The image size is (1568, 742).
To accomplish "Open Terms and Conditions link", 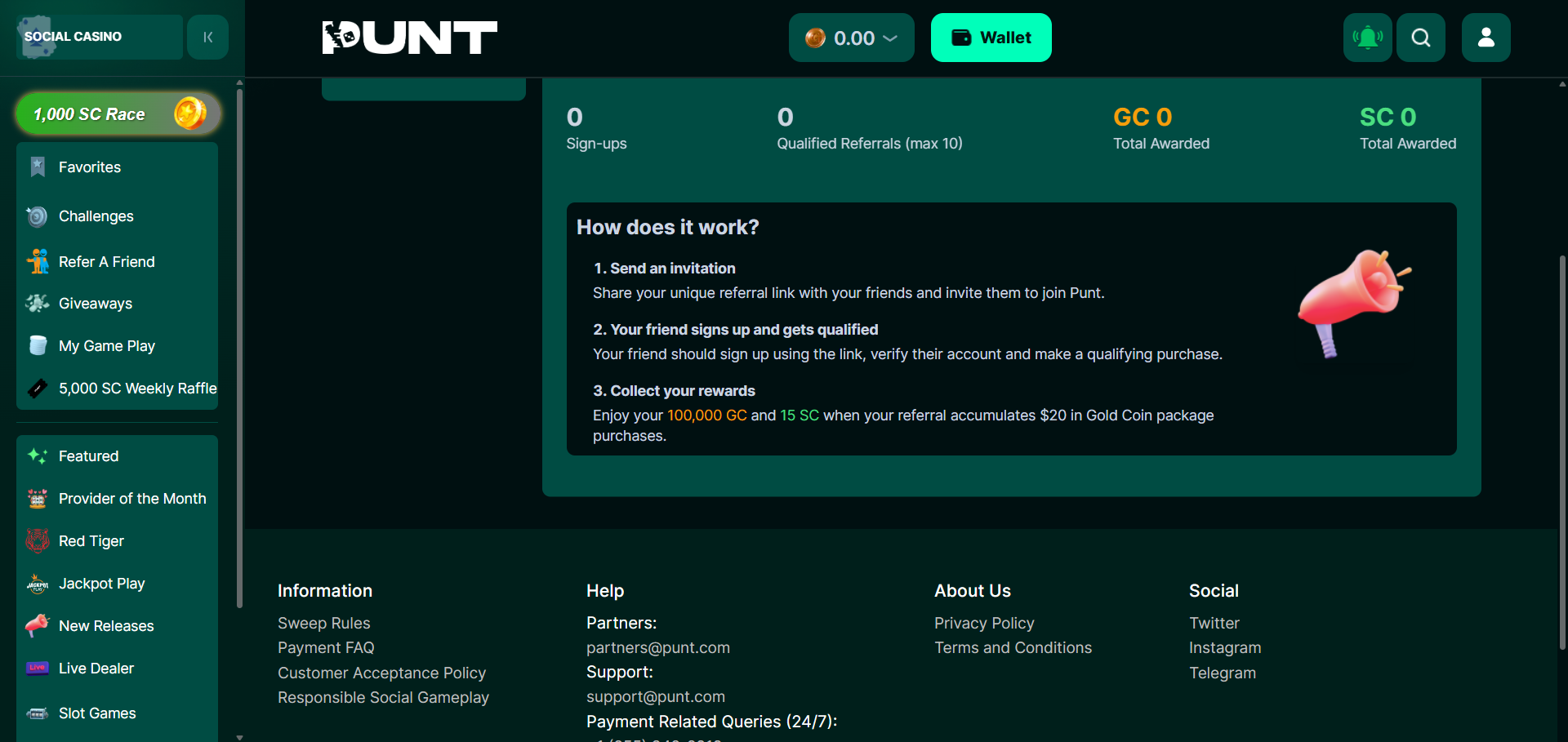I will click(x=1013, y=647).
